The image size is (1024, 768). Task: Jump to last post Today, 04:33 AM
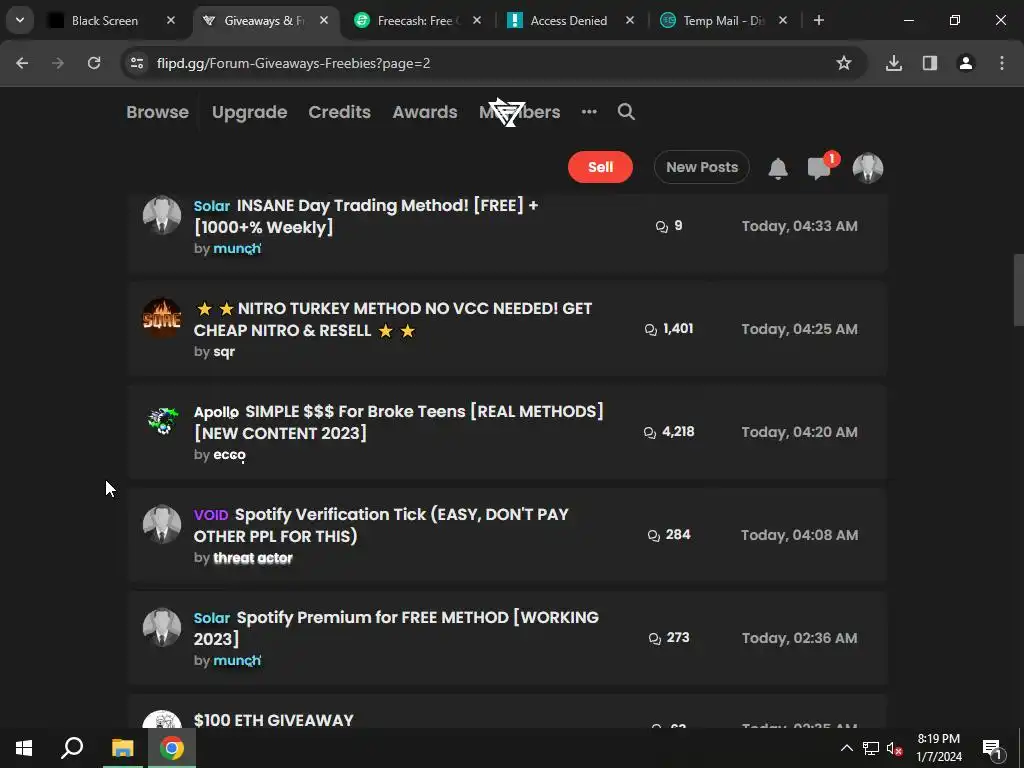799,226
